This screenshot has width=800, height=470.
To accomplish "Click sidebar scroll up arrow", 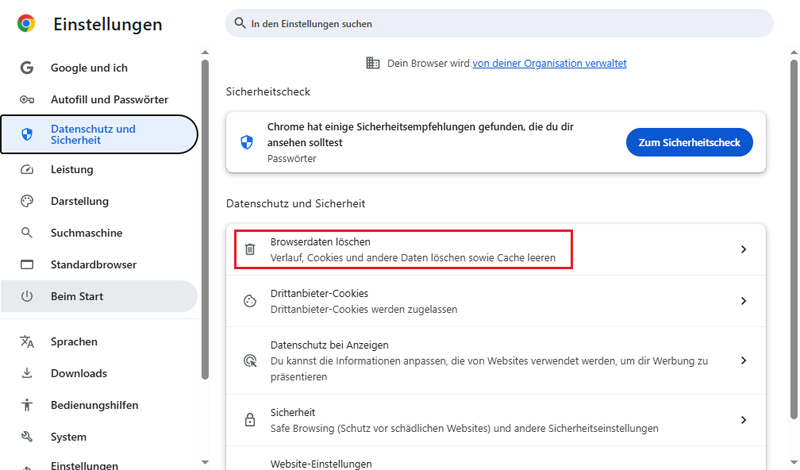I will point(205,53).
